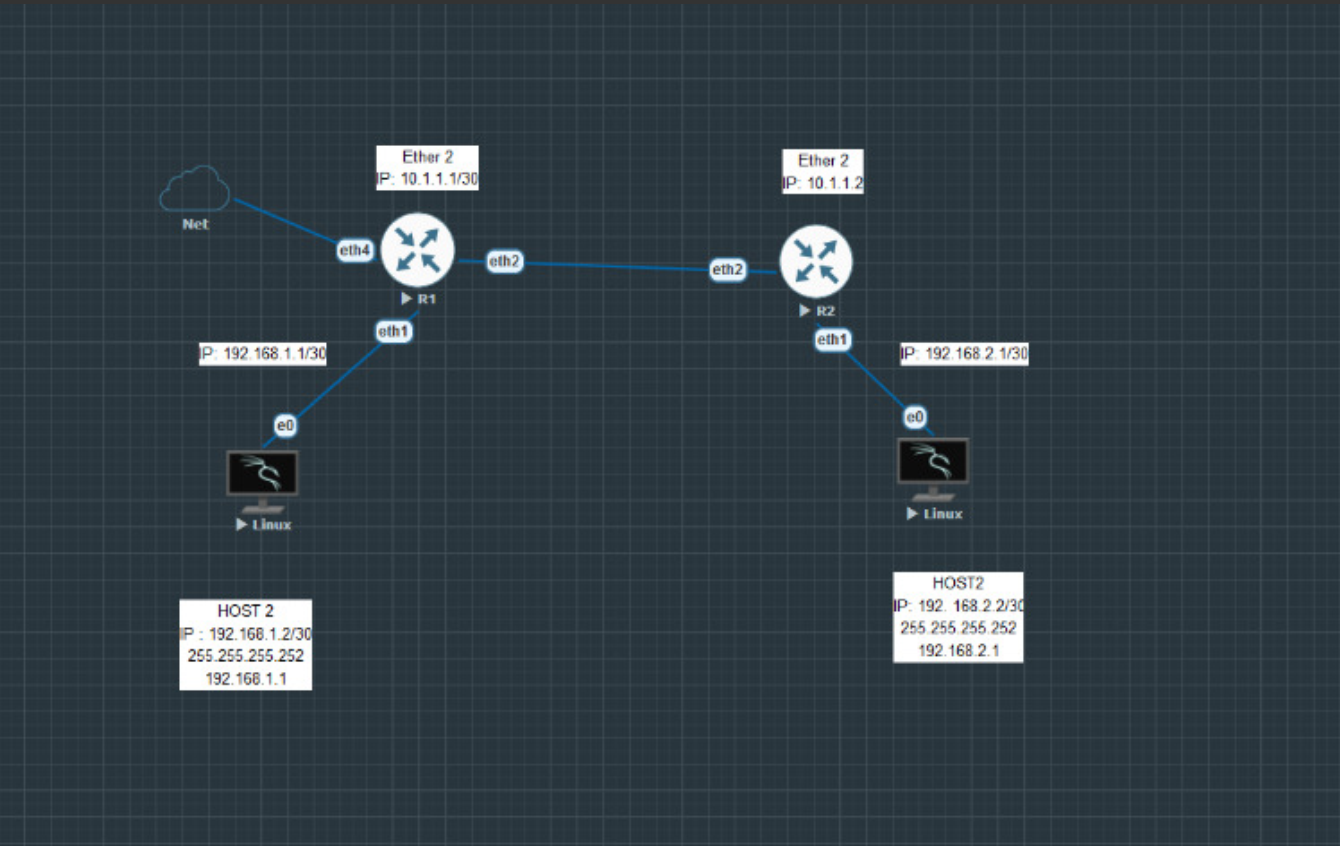Select the HOST2 192.168.2.2/30 info box

click(x=958, y=617)
